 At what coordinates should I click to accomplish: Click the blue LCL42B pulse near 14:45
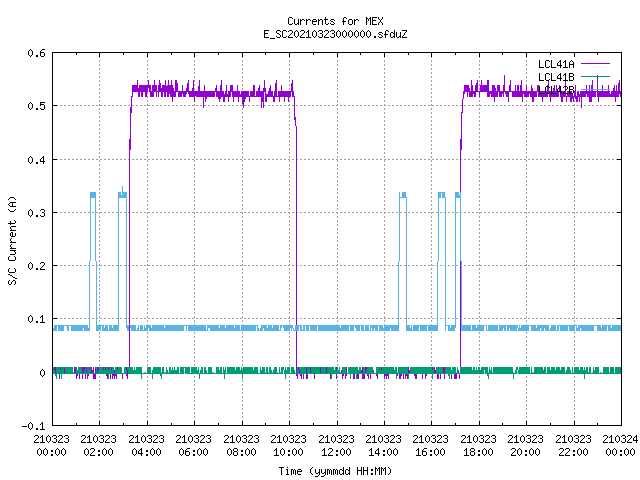403,261
